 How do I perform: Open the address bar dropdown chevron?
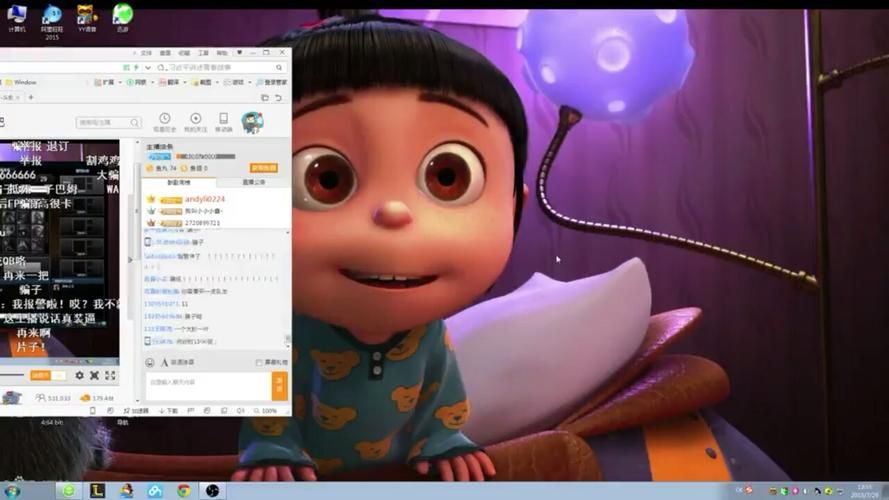148,67
